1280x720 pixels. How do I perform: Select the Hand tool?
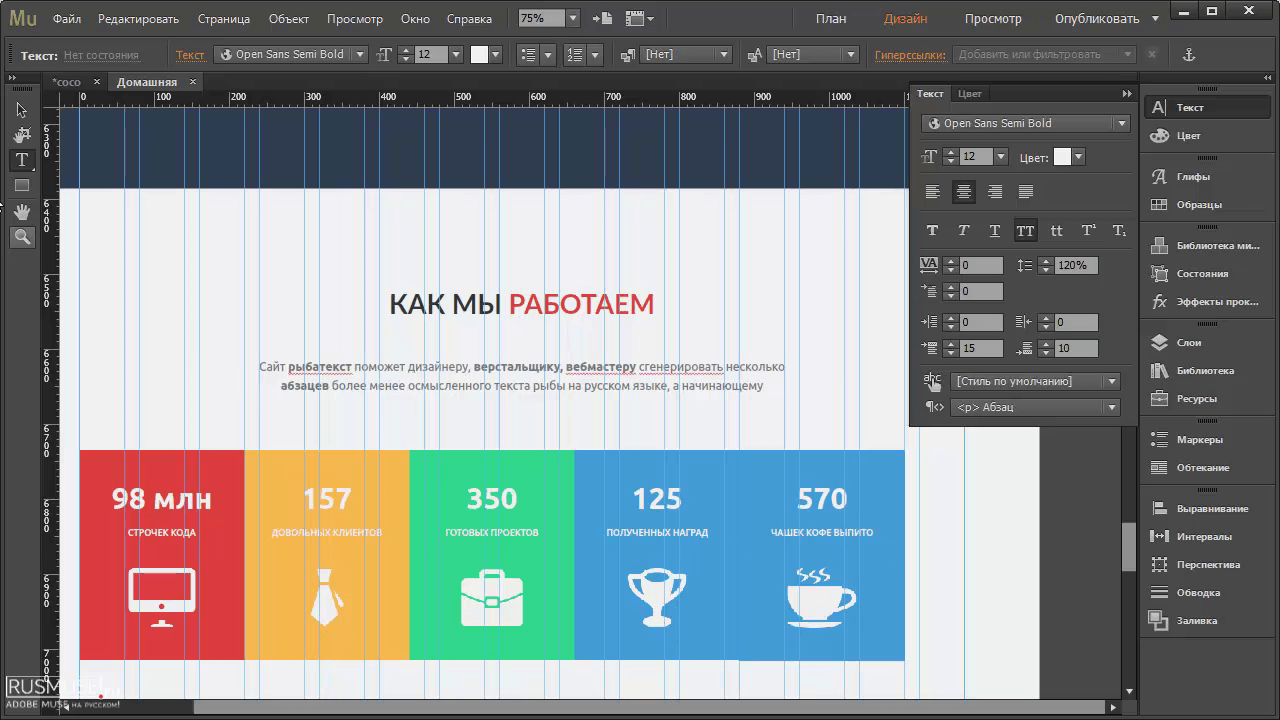(21, 211)
